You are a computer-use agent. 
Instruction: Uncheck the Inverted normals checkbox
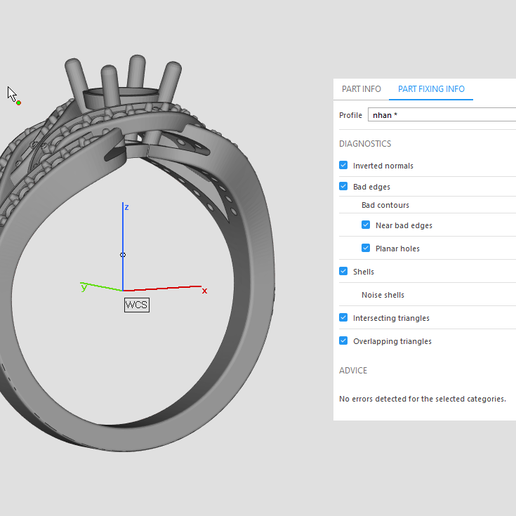(x=343, y=165)
